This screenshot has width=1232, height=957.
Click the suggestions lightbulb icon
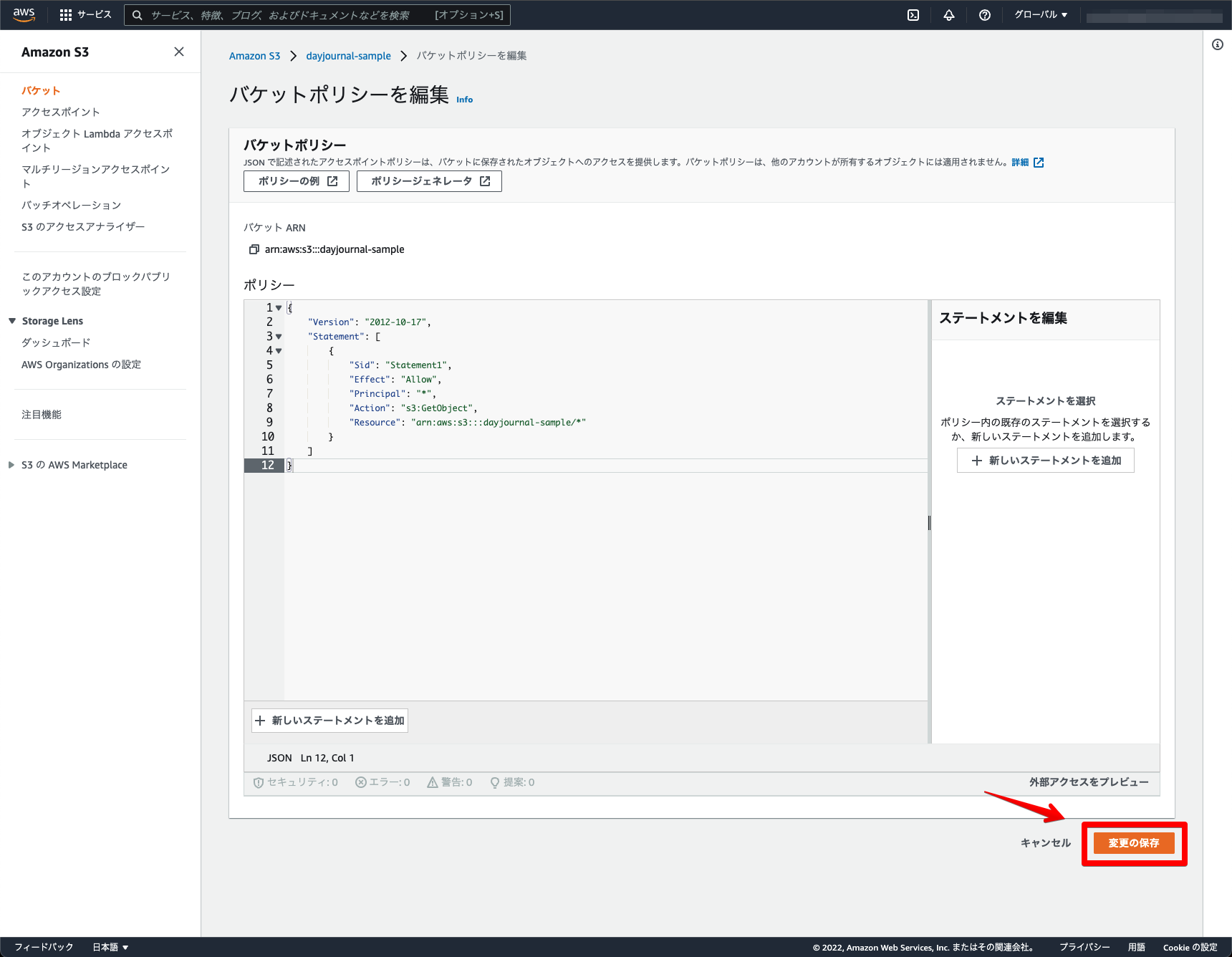tap(495, 783)
